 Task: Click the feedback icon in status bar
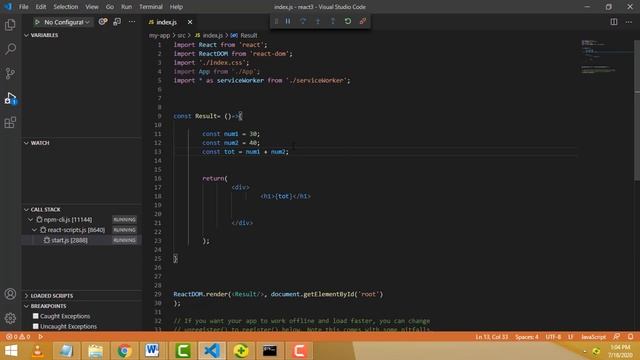coord(617,337)
